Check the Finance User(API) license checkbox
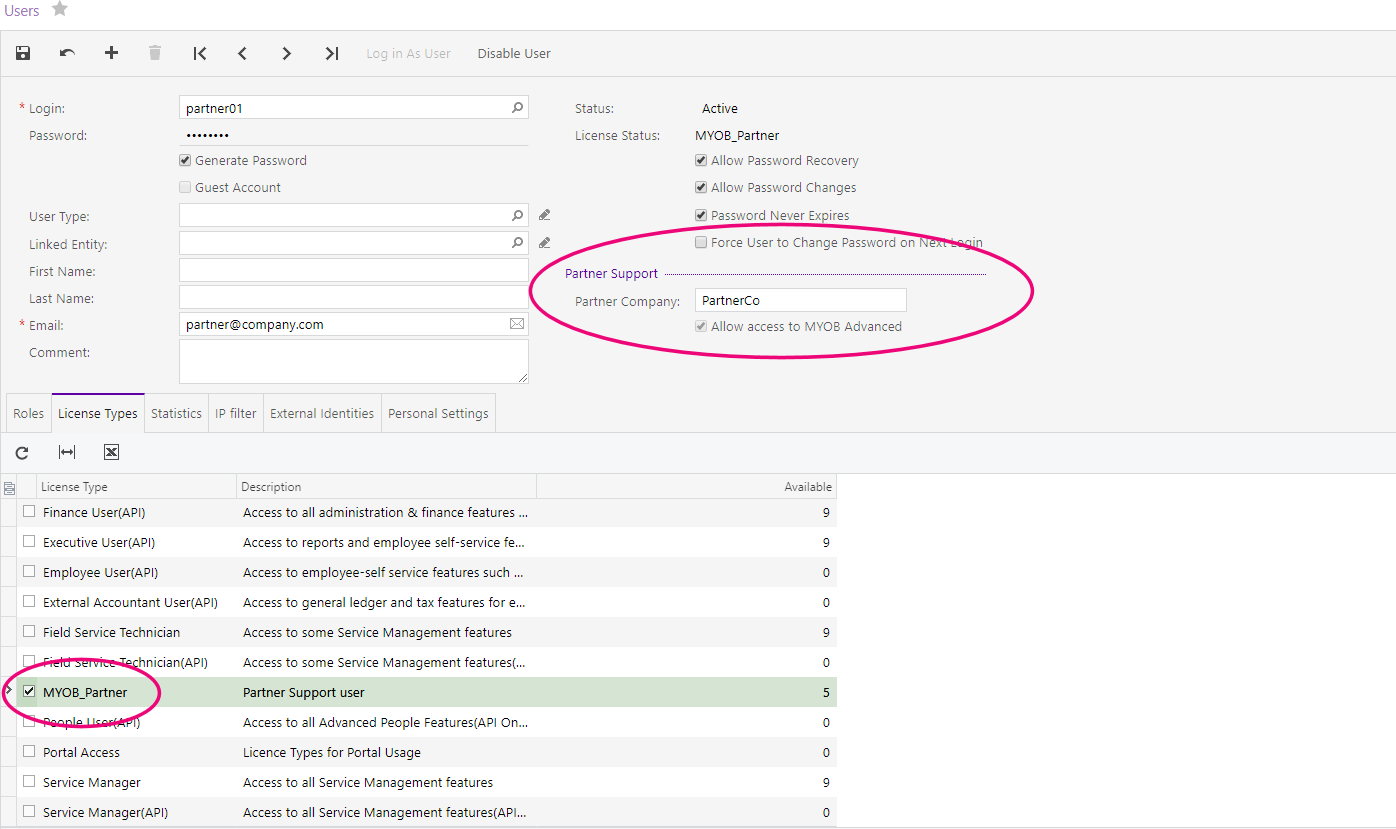 29,512
